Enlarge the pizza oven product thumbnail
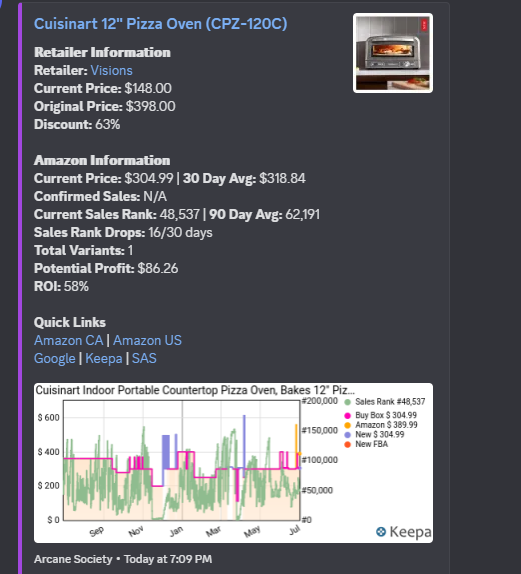The width and height of the screenshot is (521, 574). [x=393, y=53]
